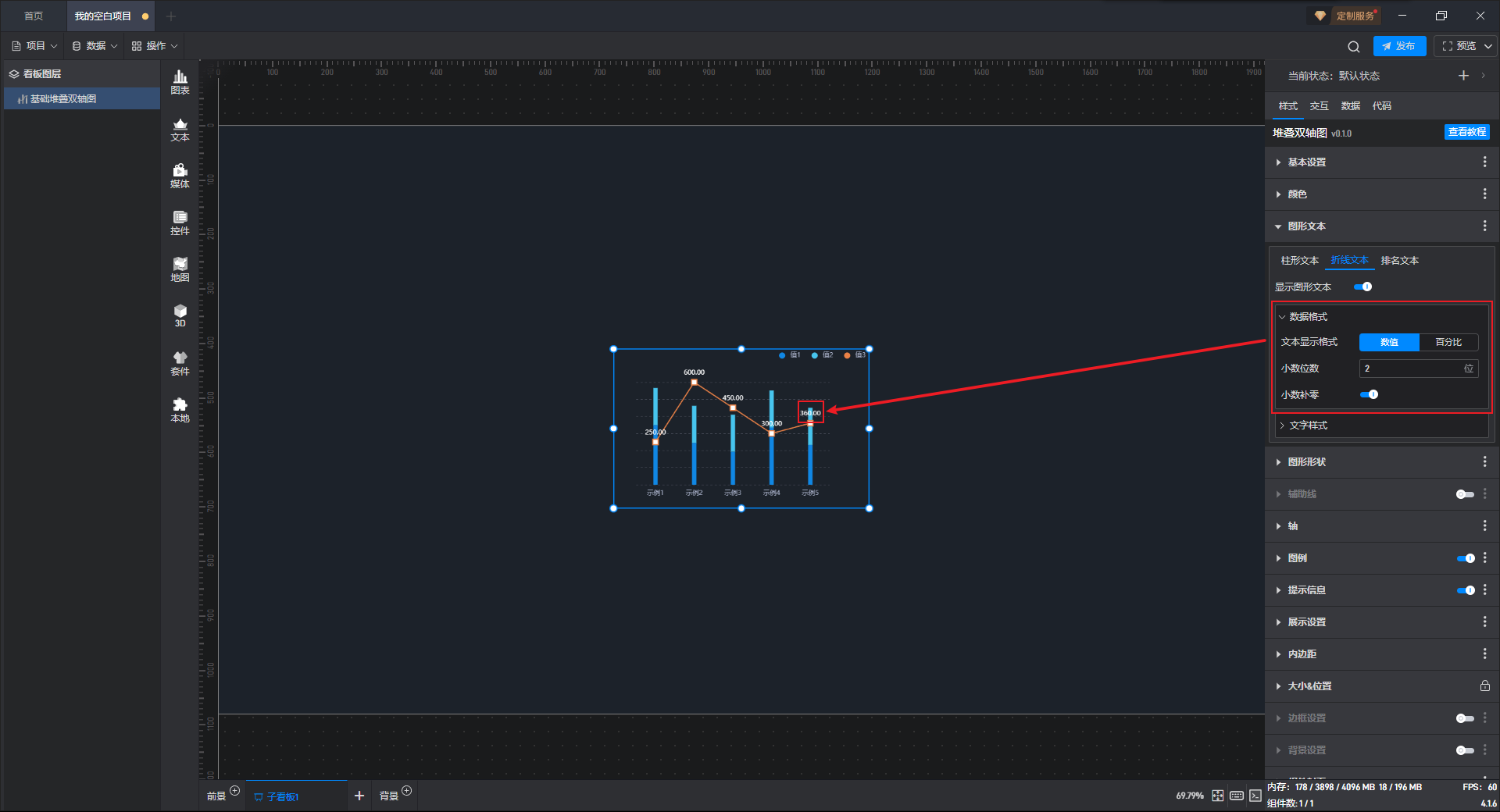Switch to the 柱形文本 sub-tab
The width and height of the screenshot is (1500, 812).
[1299, 260]
